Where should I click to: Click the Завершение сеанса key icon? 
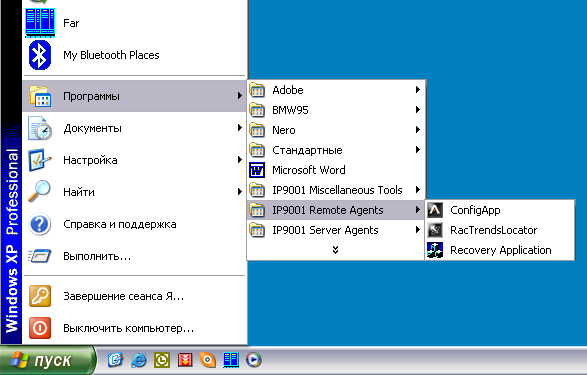(x=40, y=296)
